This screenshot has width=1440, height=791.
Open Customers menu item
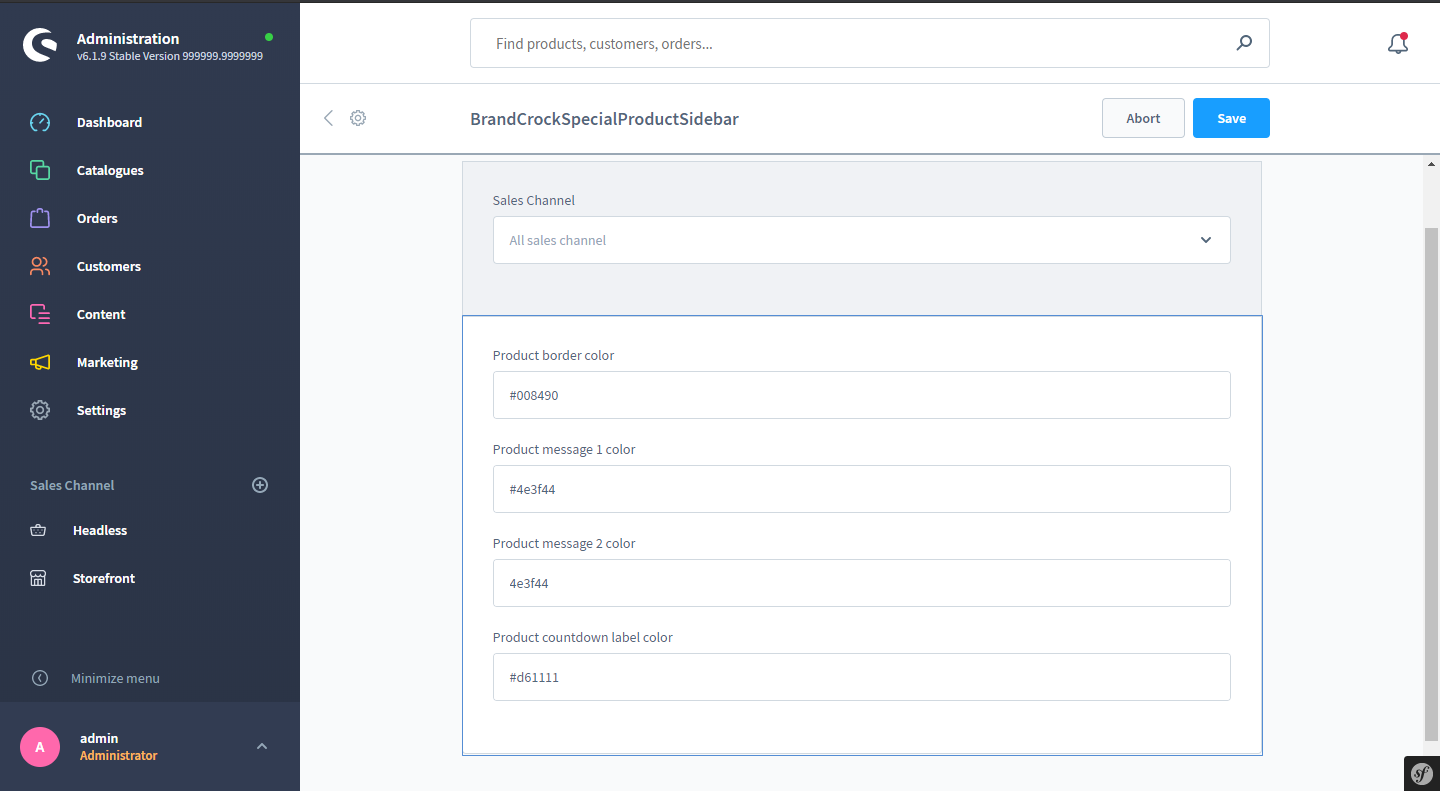(109, 266)
